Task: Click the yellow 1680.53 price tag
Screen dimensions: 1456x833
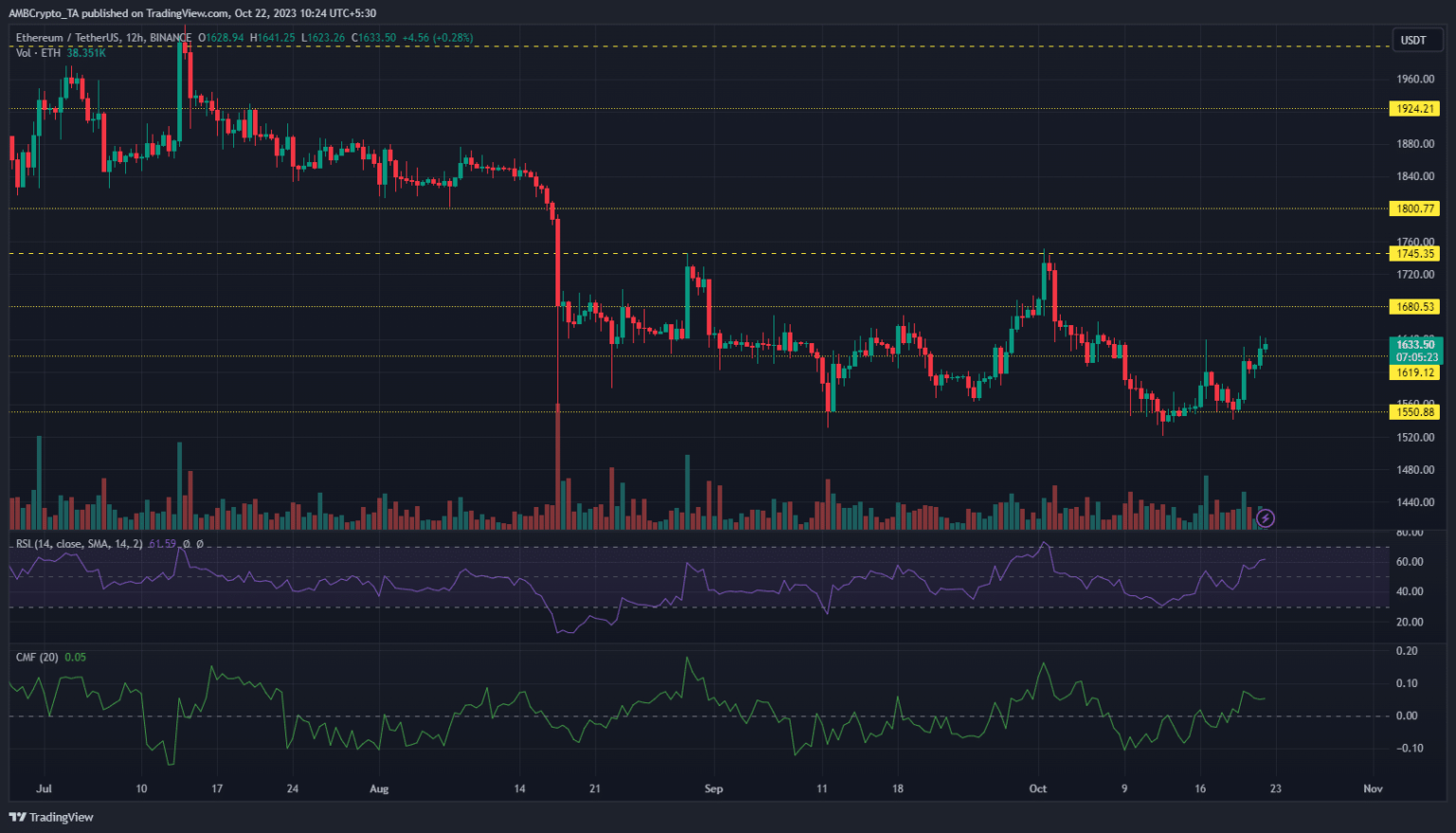Action: point(1415,306)
